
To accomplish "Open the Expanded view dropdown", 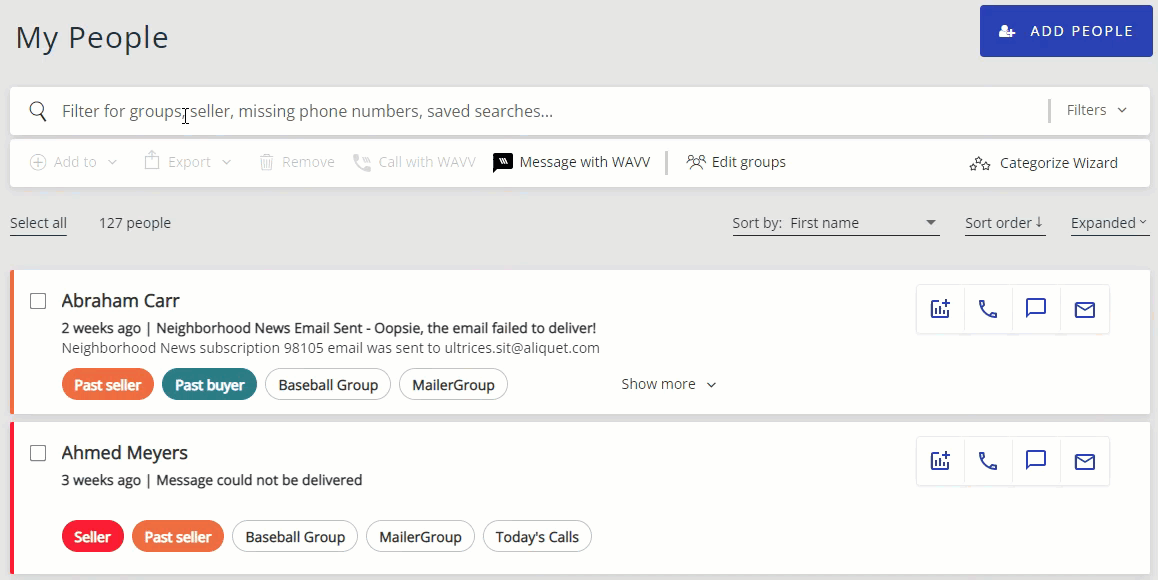I will tap(1109, 223).
